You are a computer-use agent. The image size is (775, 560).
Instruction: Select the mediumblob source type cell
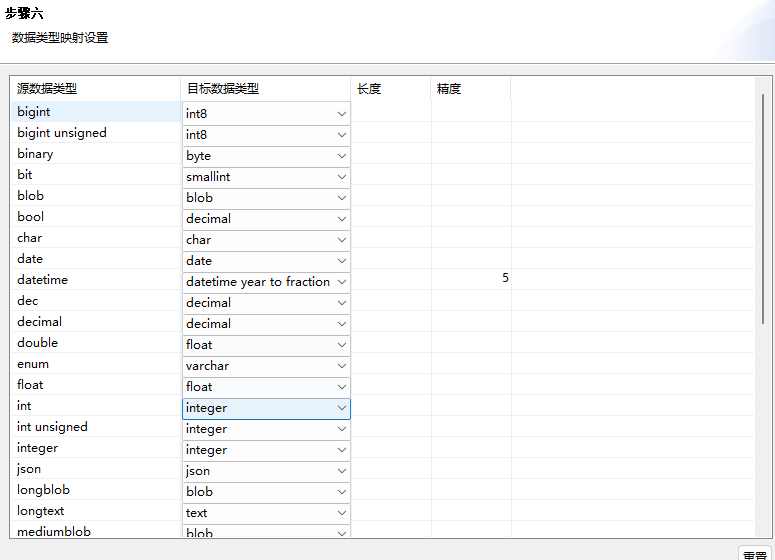click(x=96, y=530)
